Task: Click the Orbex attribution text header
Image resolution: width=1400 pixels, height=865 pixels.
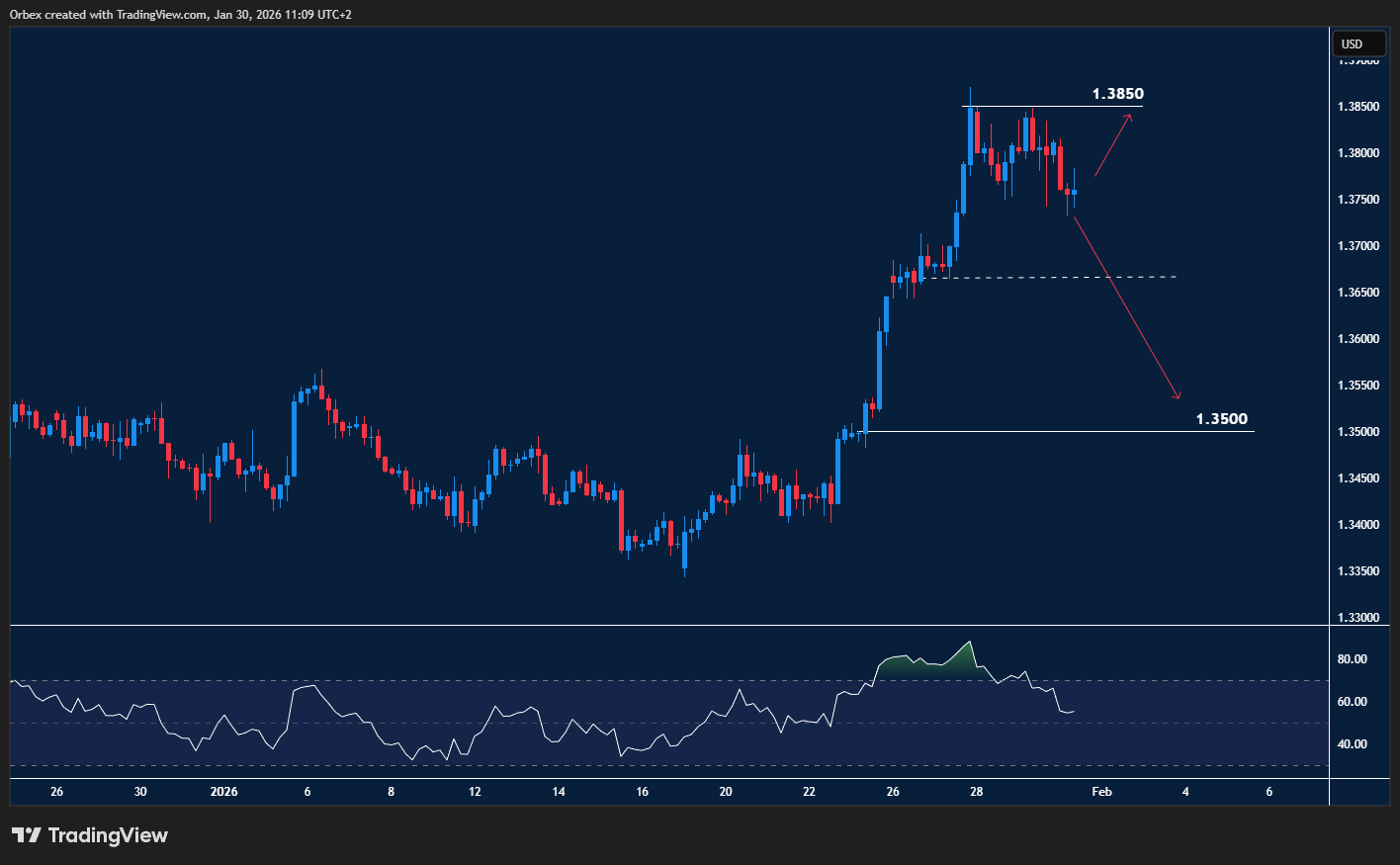Action: (x=178, y=15)
